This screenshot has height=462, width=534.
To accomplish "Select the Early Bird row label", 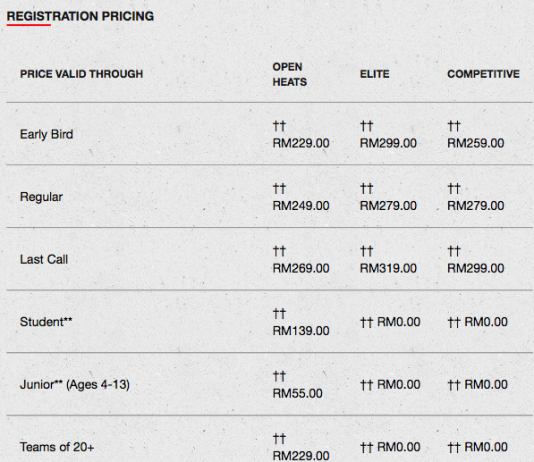I will [47, 134].
